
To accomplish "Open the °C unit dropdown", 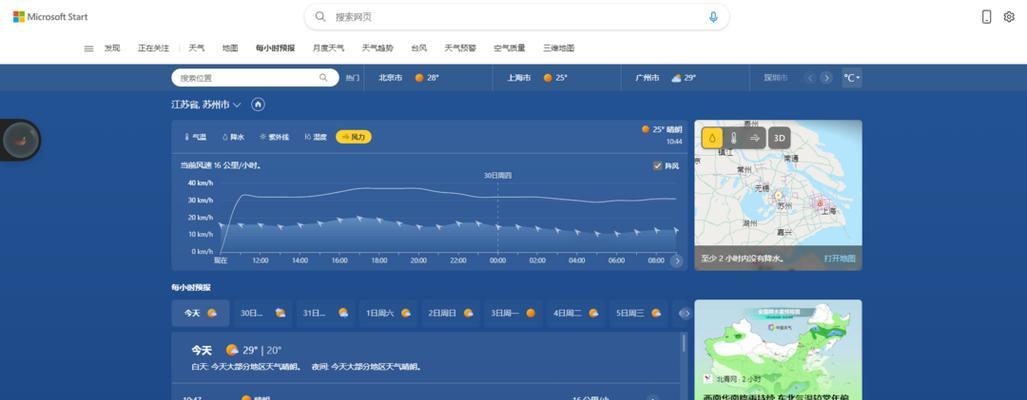I will pos(851,78).
